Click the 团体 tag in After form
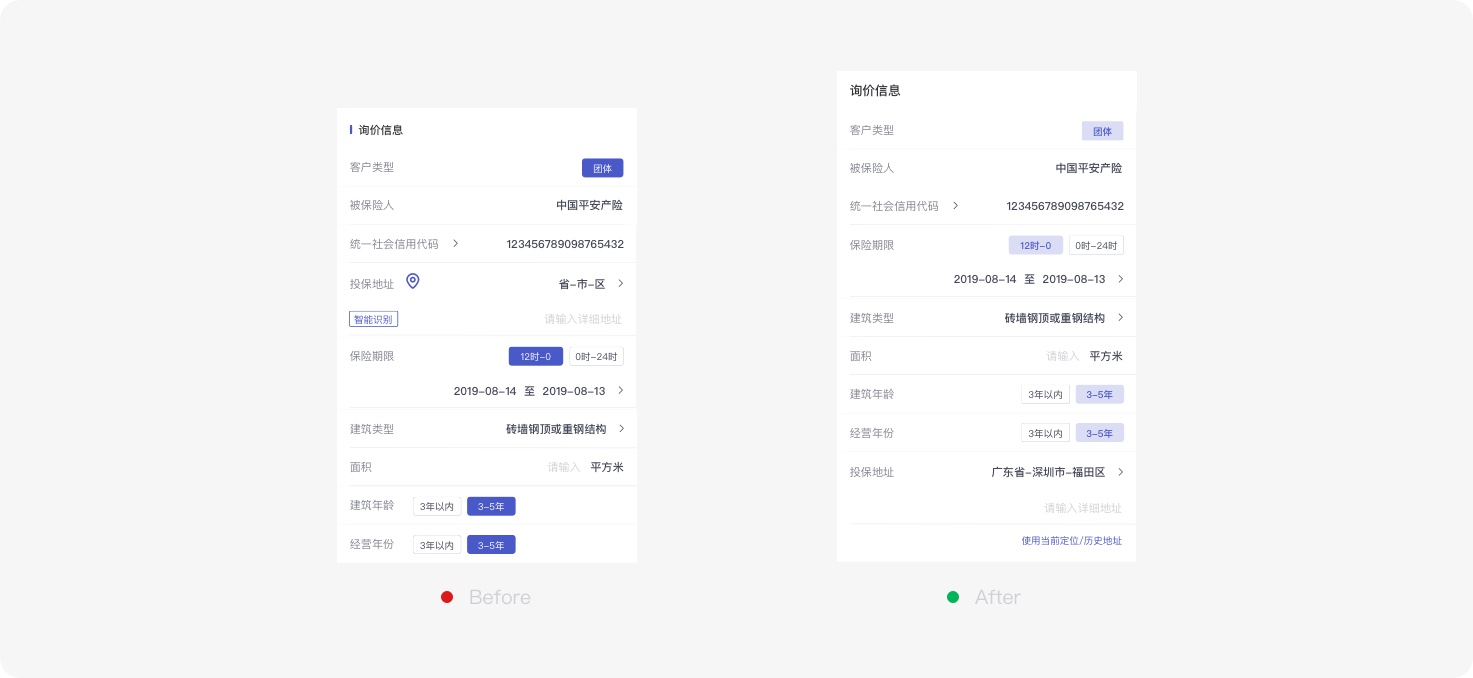This screenshot has height=678, width=1473. [x=1102, y=130]
